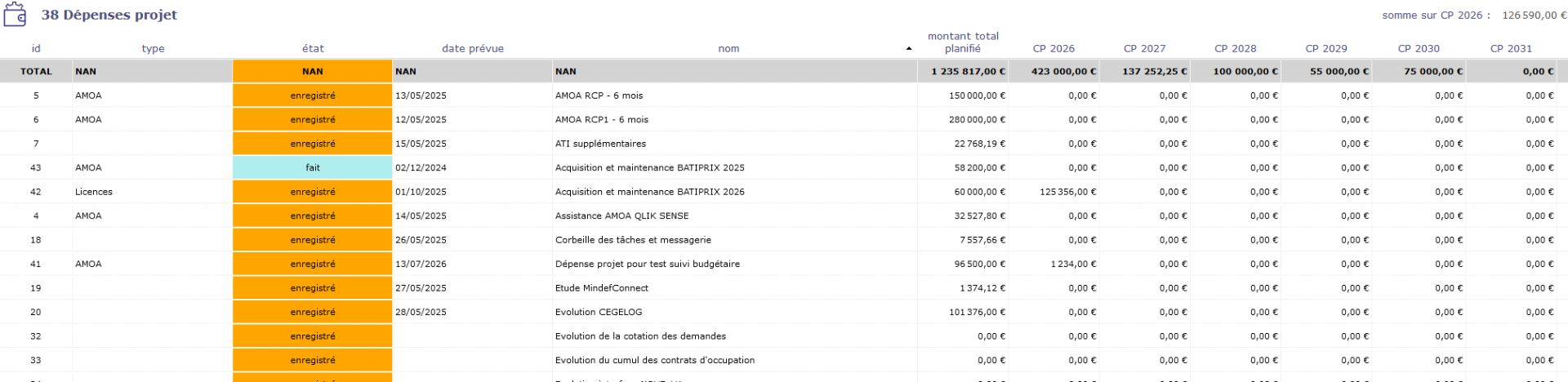Viewport: 1568px width, 382px height.
Task: Sort table by type column header
Action: pos(153,49)
